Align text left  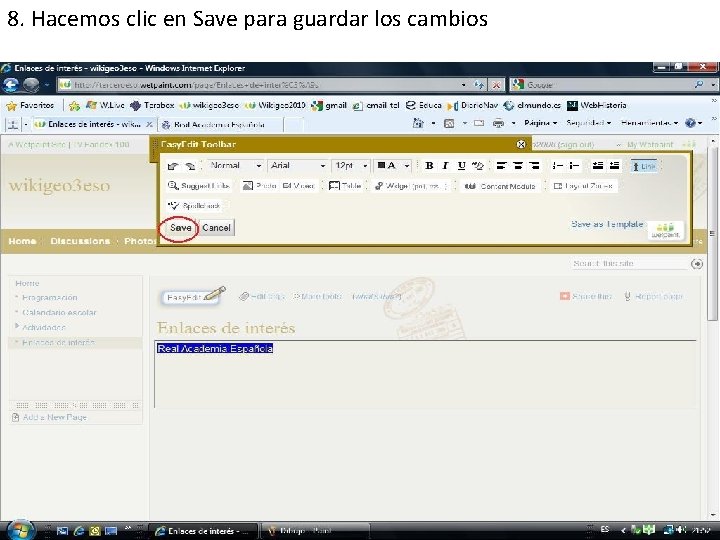click(501, 166)
